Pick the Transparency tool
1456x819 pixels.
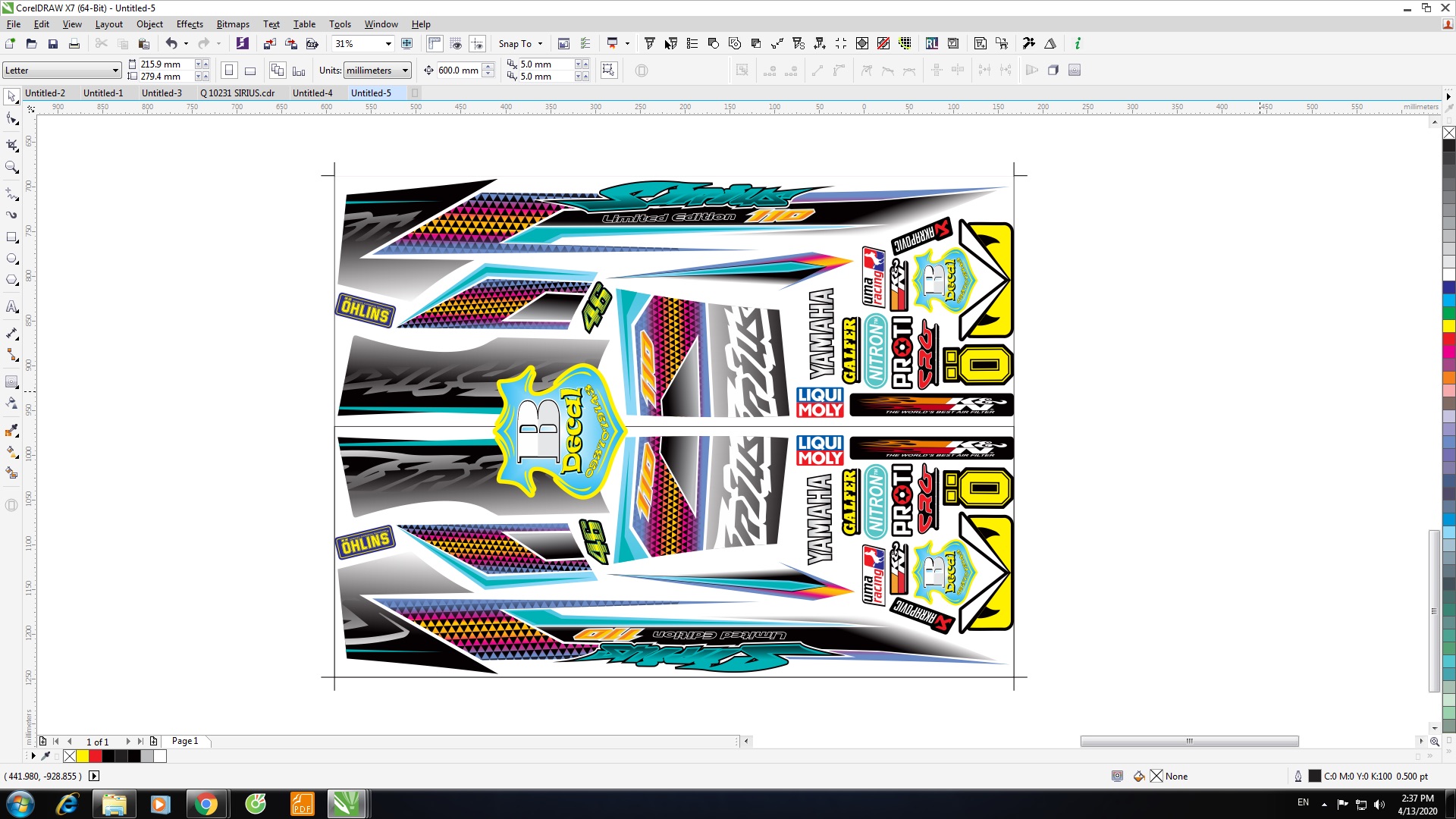click(11, 403)
